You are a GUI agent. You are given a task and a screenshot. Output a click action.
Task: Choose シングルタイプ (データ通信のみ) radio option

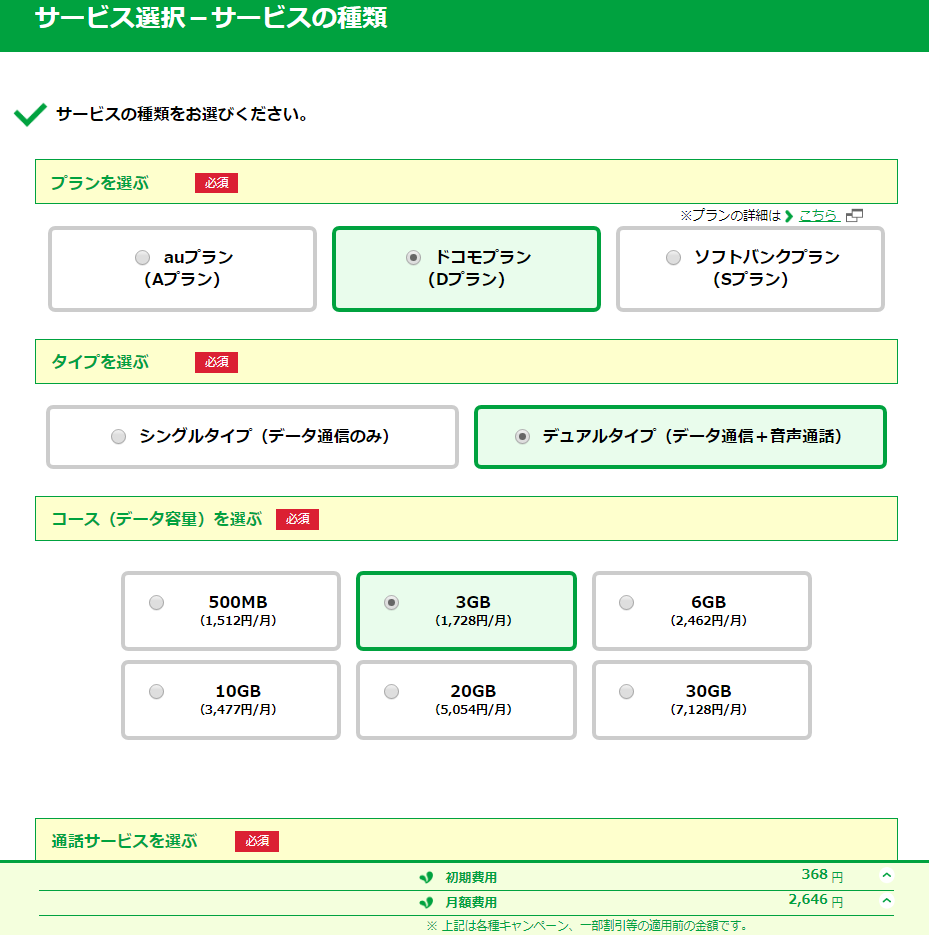pos(119,436)
